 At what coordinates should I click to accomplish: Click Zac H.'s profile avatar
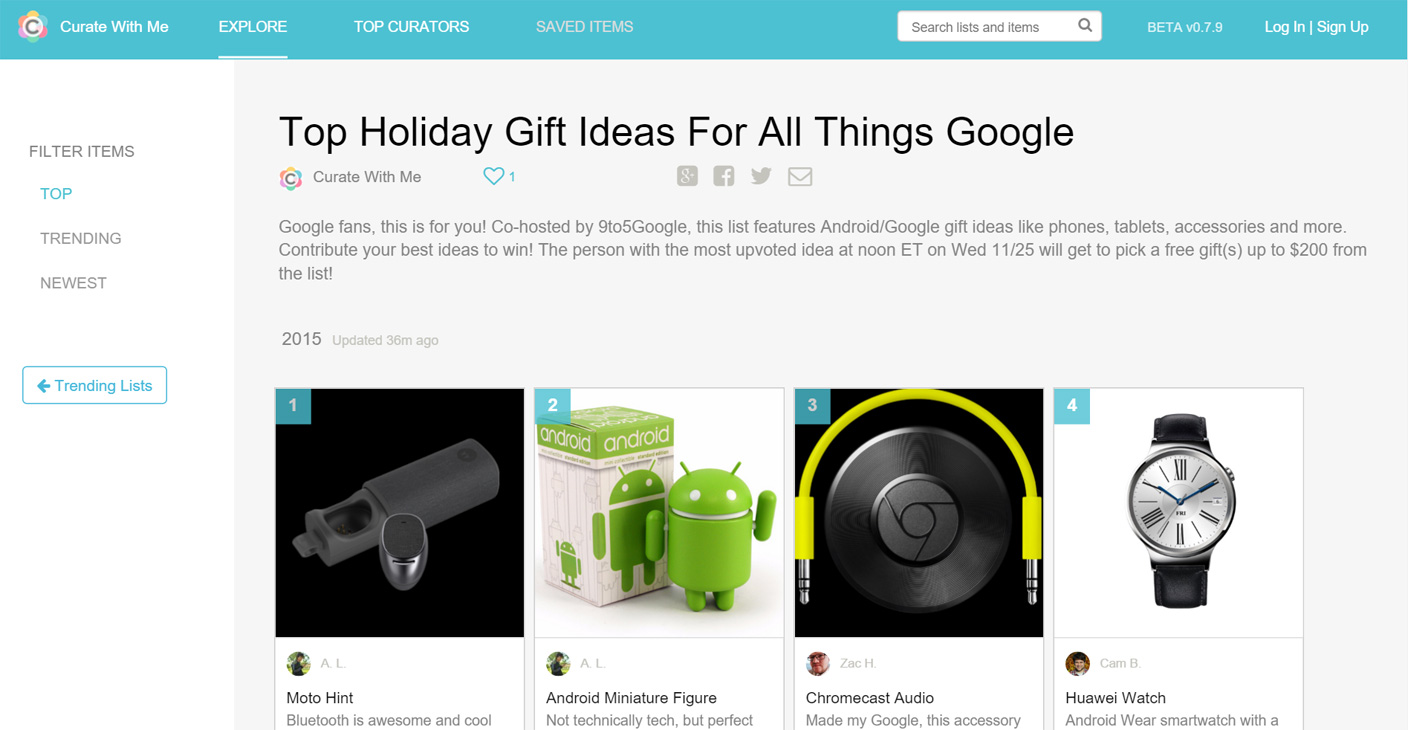pyautogui.click(x=818, y=663)
